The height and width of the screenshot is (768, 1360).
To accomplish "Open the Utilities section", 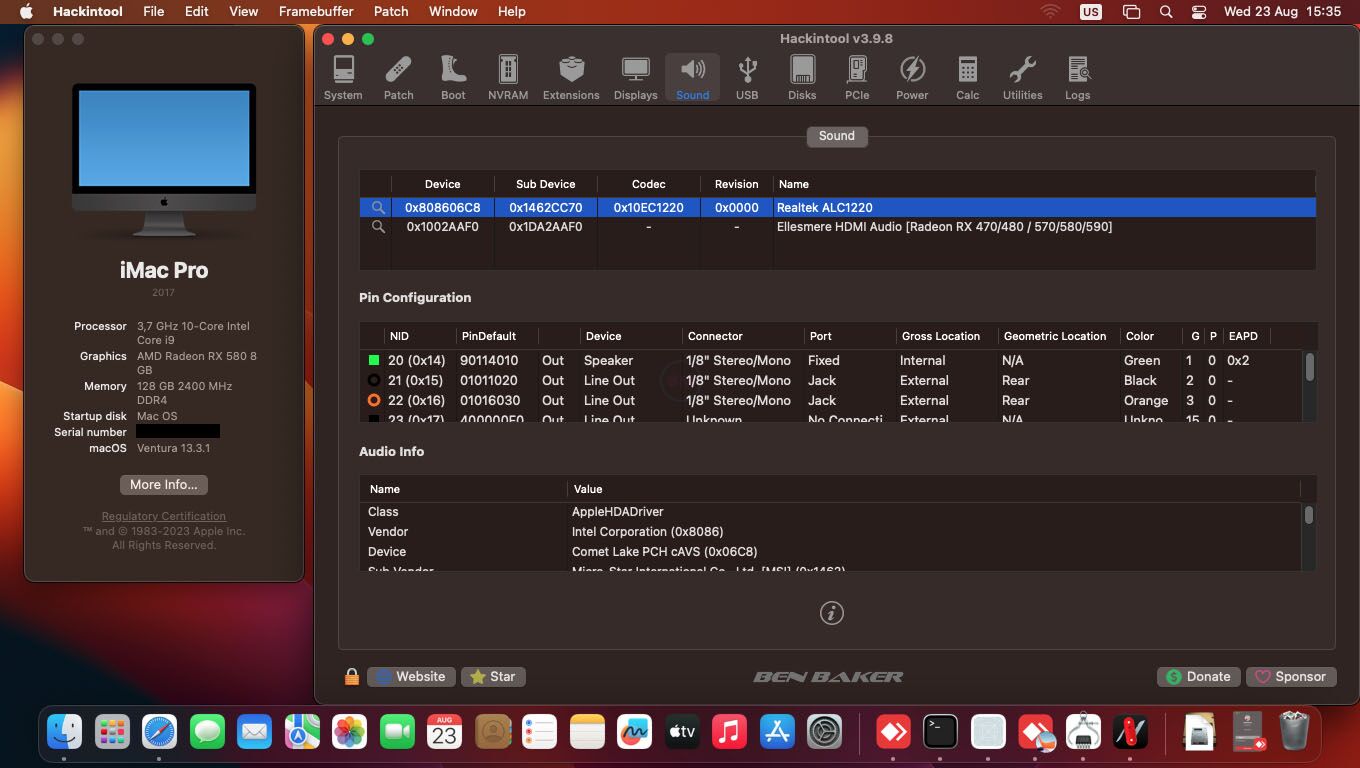I will click(x=1022, y=78).
